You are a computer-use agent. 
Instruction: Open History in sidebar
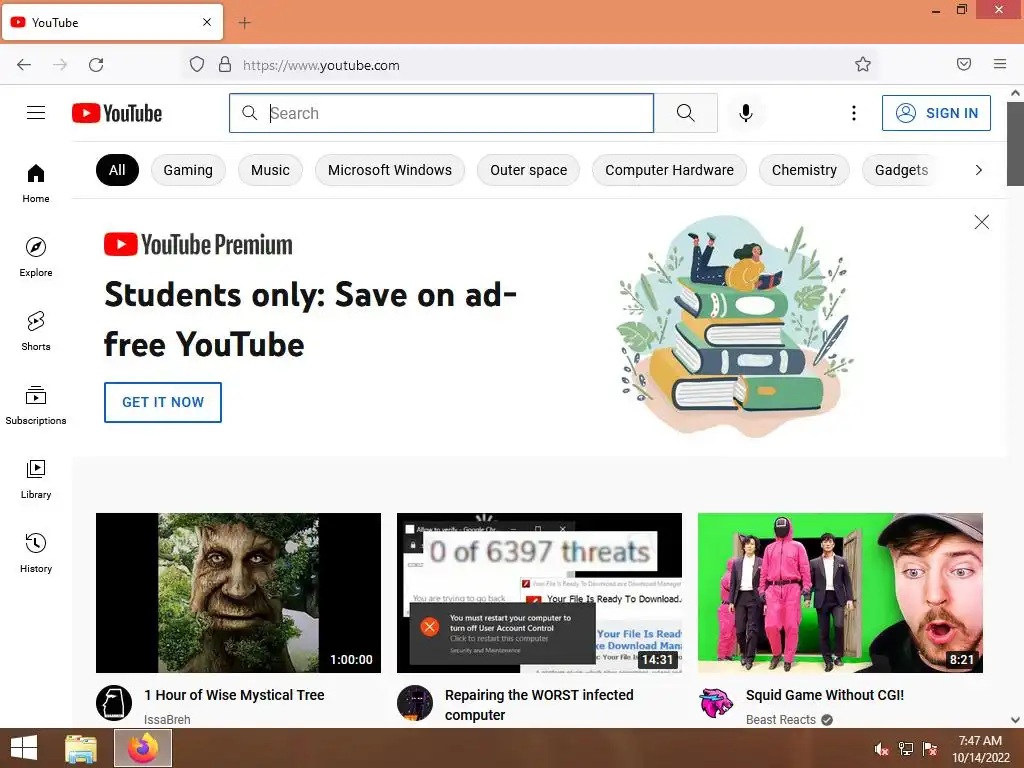pos(36,553)
